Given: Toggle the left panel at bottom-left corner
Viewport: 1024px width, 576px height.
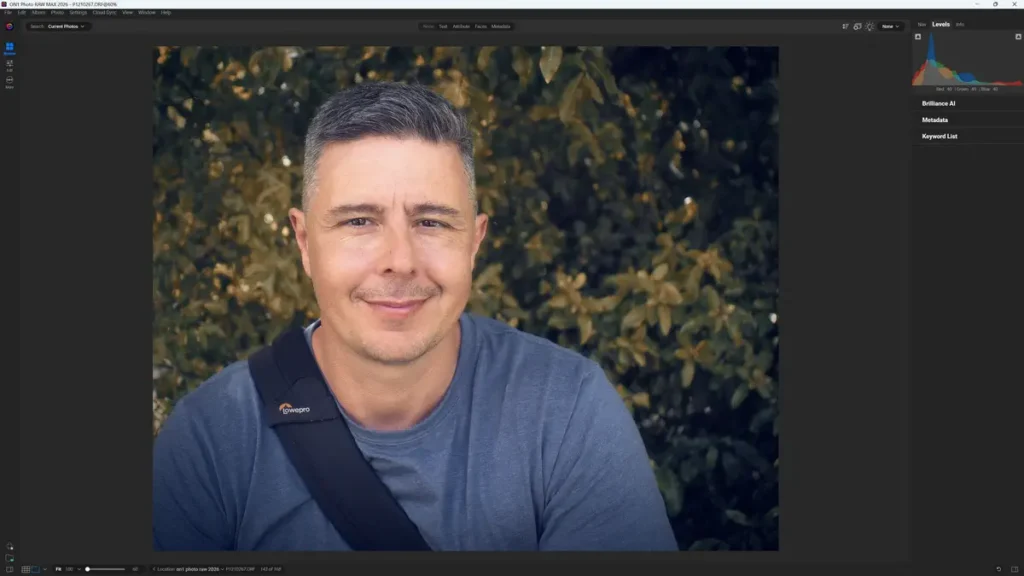Looking at the screenshot, I should tap(9, 569).
